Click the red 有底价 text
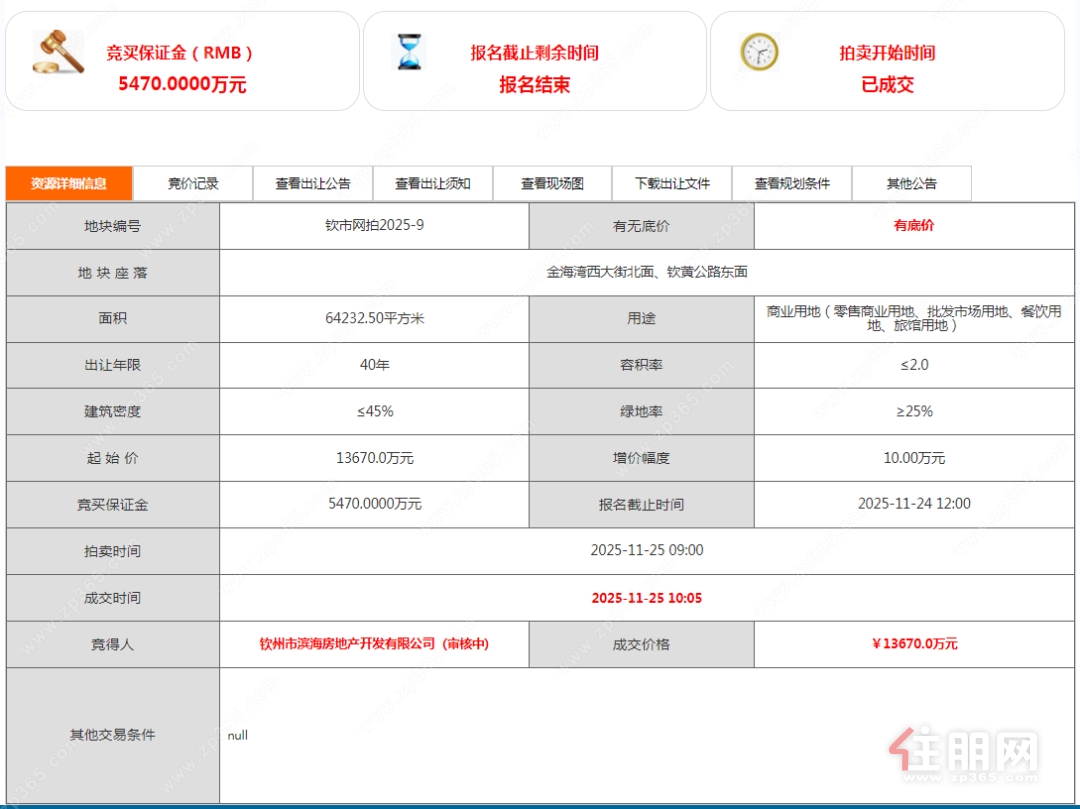 click(914, 226)
